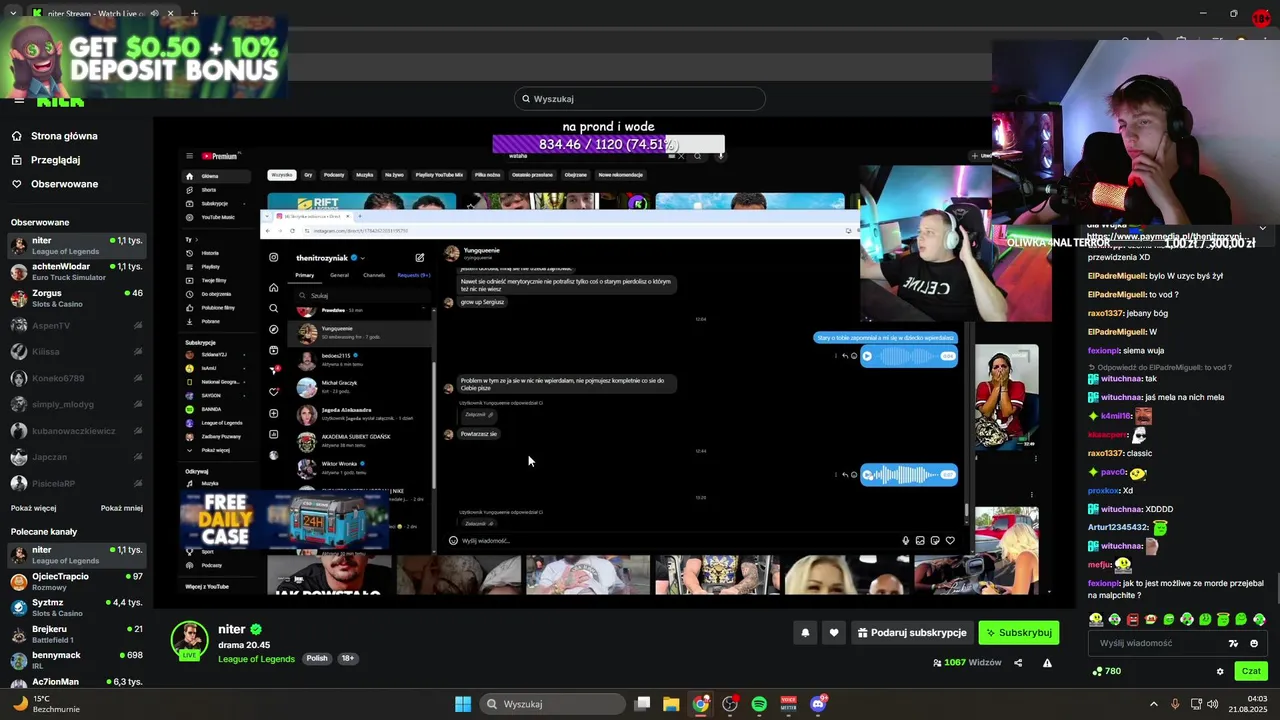
Task: Open the emoji picker in chat input
Action: coord(1254,643)
